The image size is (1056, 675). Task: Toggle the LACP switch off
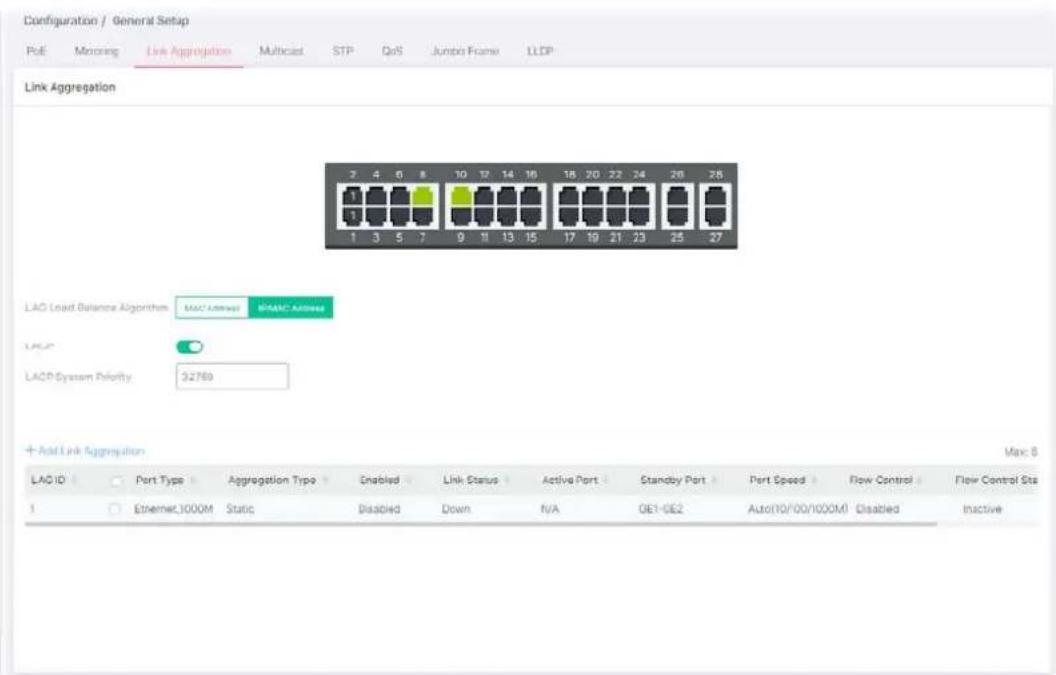[x=189, y=347]
